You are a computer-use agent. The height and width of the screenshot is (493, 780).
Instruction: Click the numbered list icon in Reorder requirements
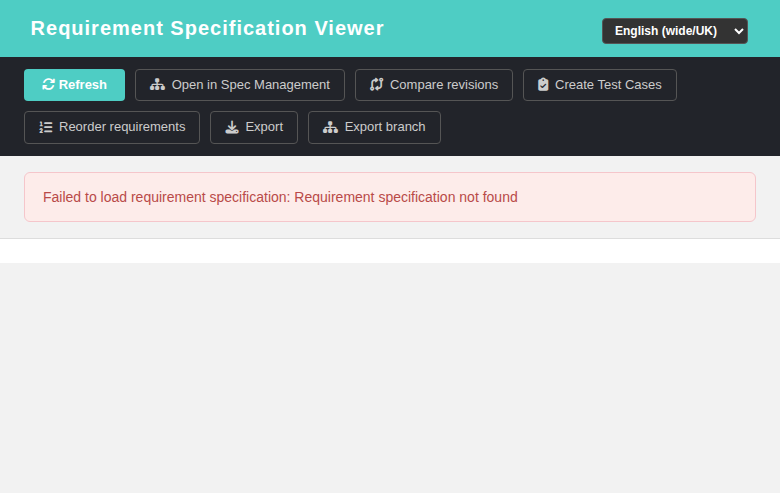pos(46,127)
